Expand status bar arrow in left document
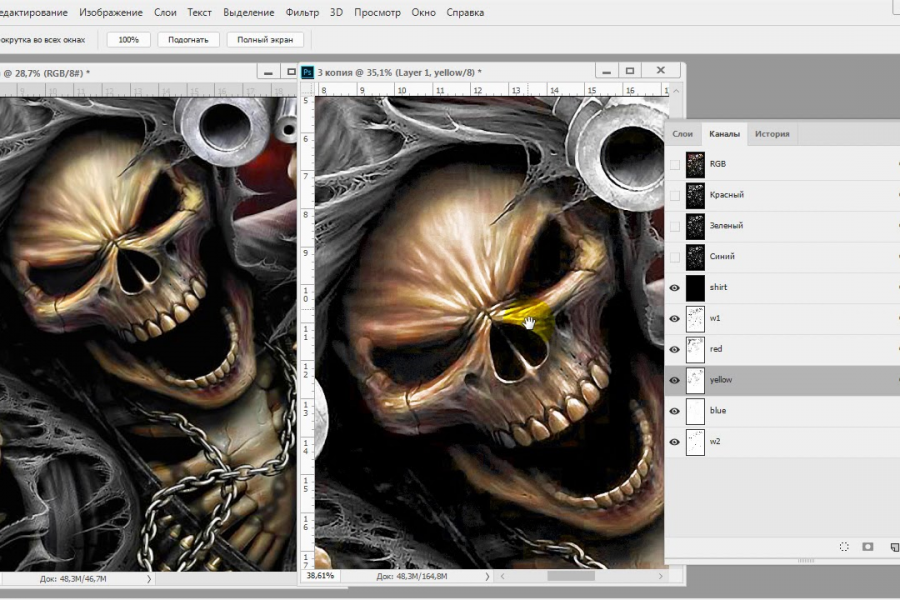Viewport: 900px width, 600px height. coord(150,578)
